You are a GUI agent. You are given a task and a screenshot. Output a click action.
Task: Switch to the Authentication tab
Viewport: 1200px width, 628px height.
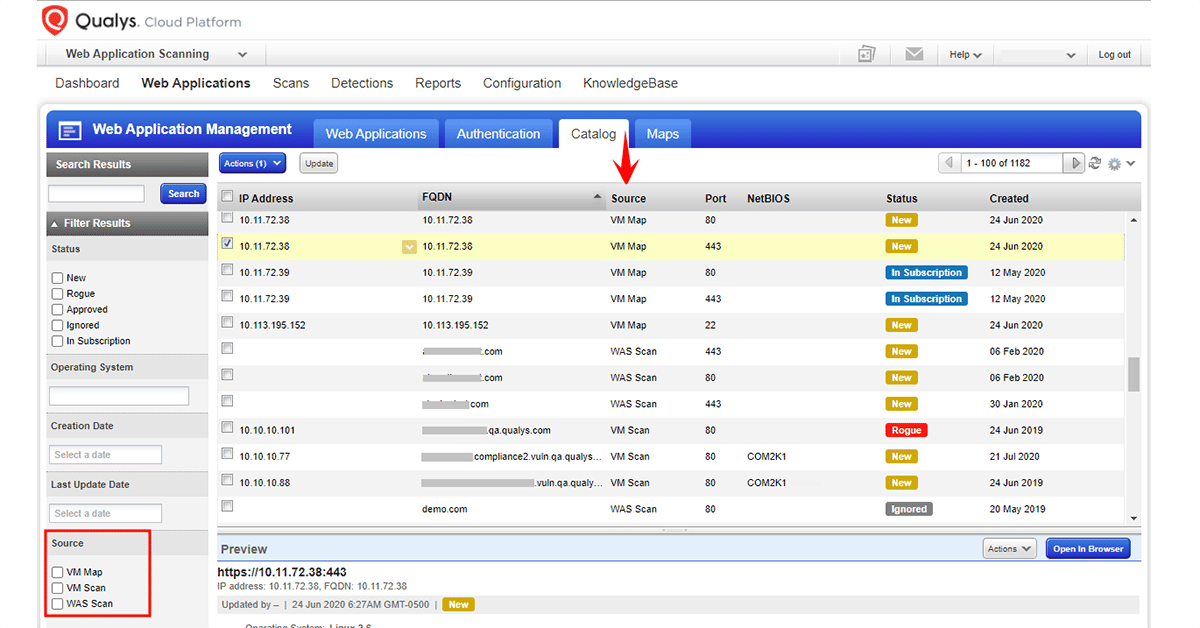[498, 134]
